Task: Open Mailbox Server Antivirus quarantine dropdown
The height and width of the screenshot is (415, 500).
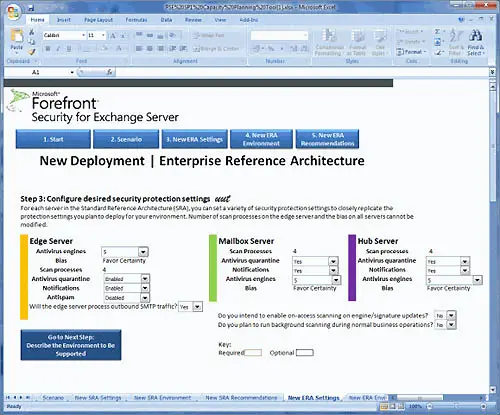Action: pyautogui.click(x=333, y=261)
